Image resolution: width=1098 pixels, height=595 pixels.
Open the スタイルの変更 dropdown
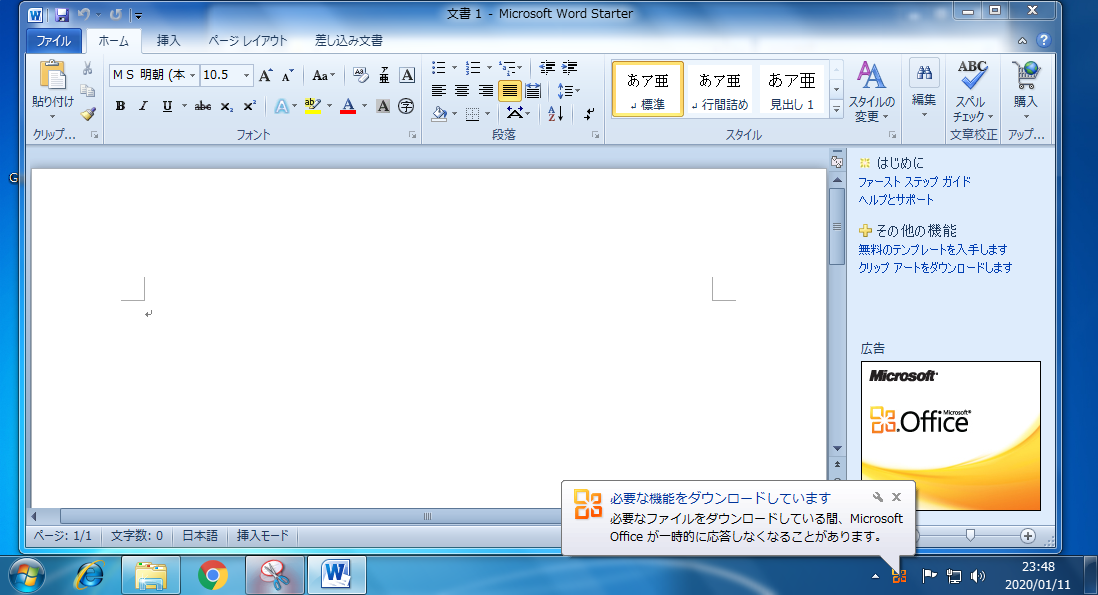tap(871, 92)
